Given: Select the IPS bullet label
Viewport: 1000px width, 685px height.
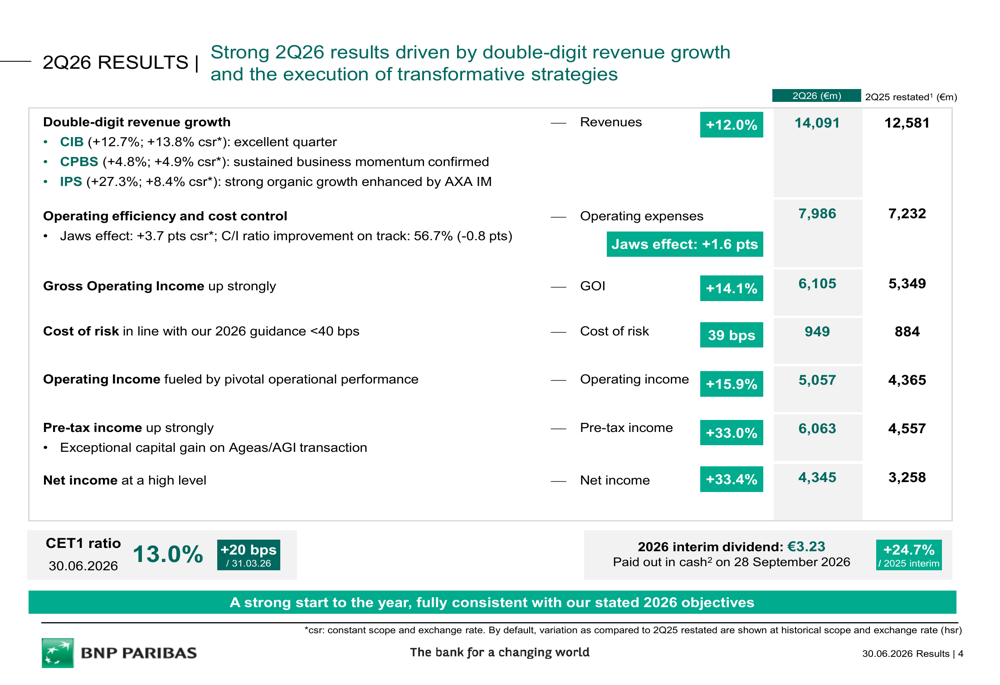Looking at the screenshot, I should point(71,181).
